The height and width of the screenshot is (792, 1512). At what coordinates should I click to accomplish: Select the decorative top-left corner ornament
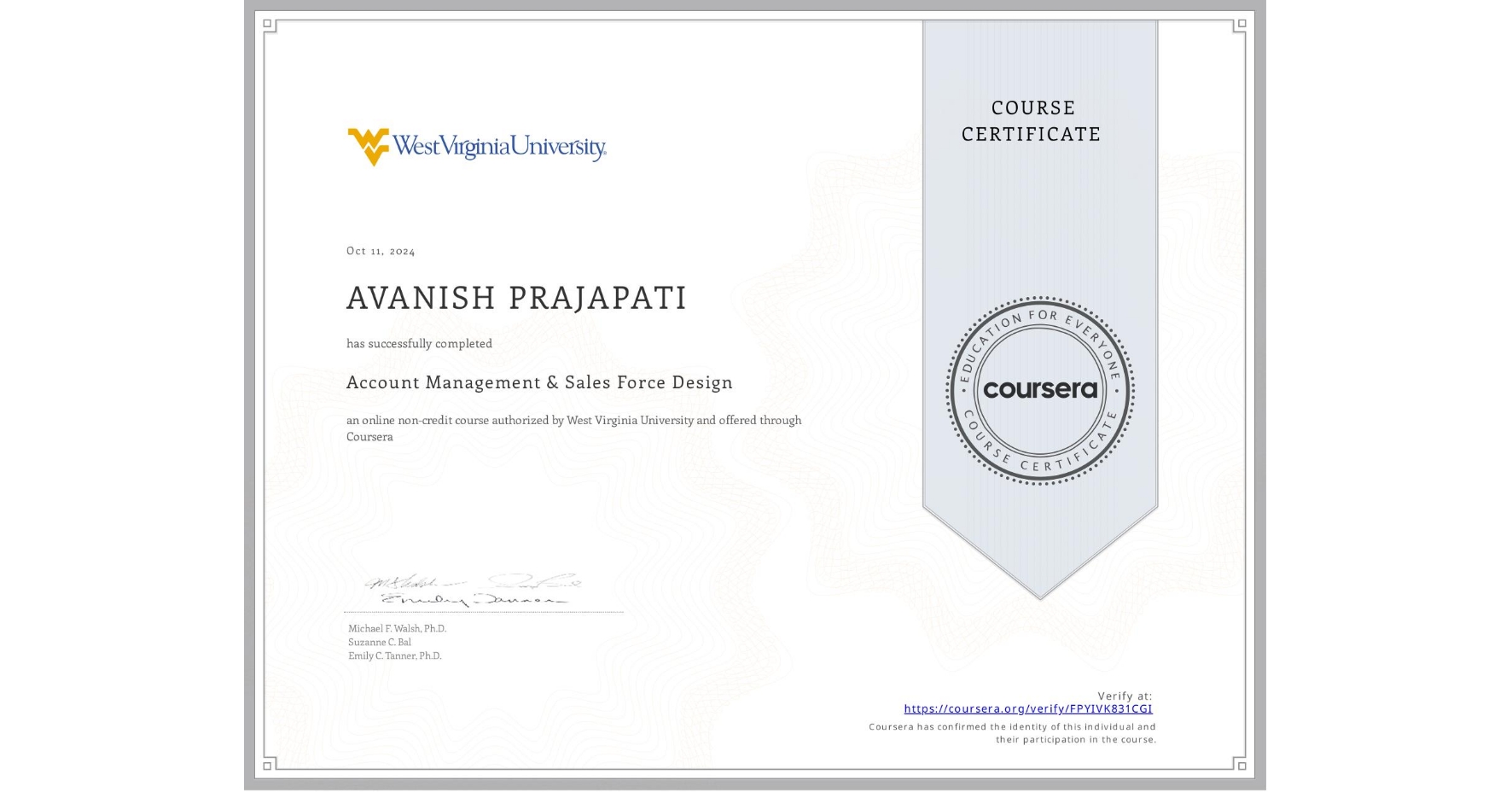click(x=267, y=24)
